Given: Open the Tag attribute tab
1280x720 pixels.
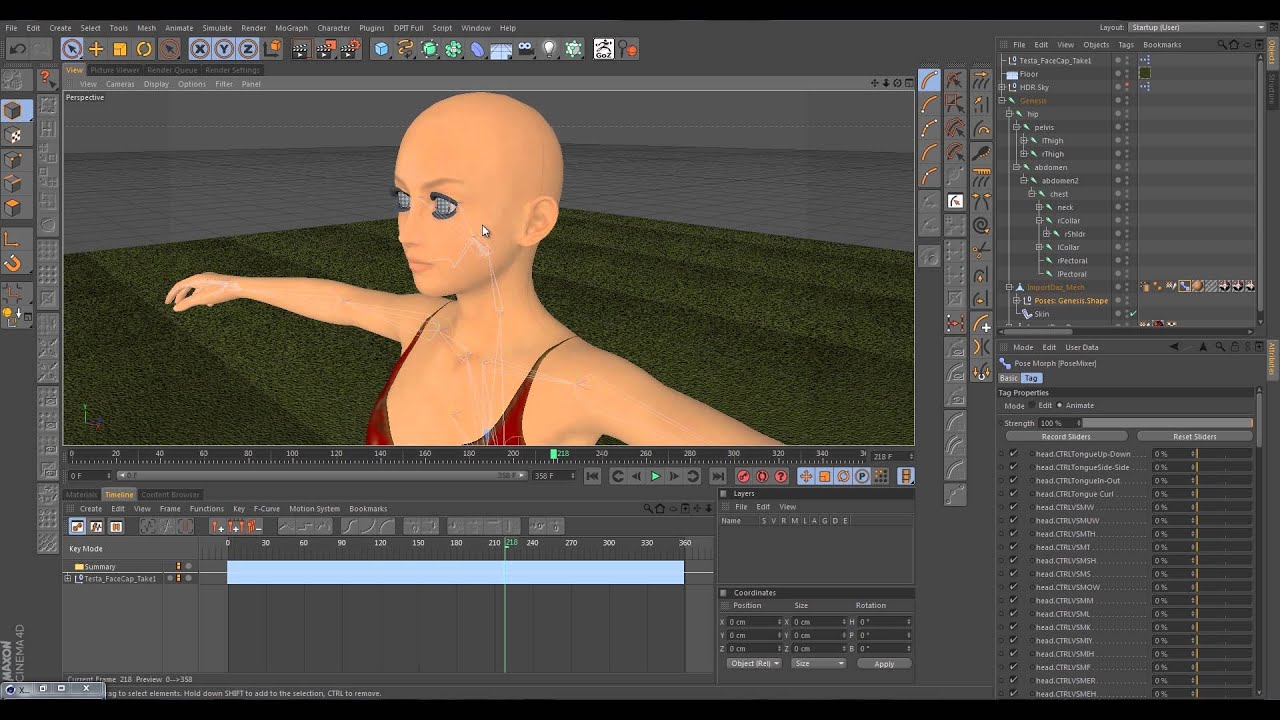Looking at the screenshot, I should pyautogui.click(x=1031, y=378).
